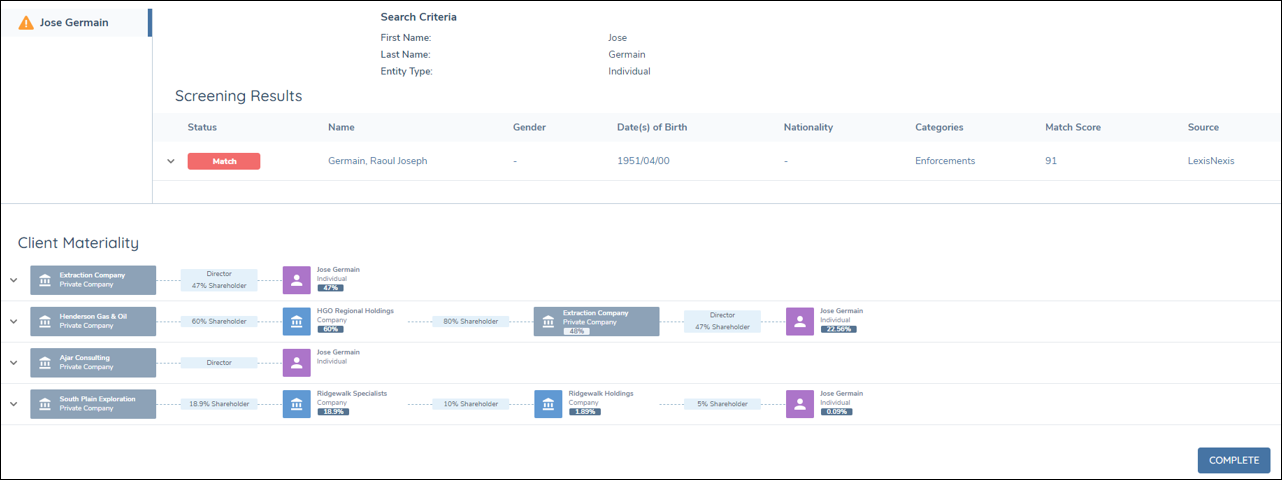Viewport: 1282px width, 480px height.
Task: Click the Date(s) of Birth column header
Action: [652, 127]
